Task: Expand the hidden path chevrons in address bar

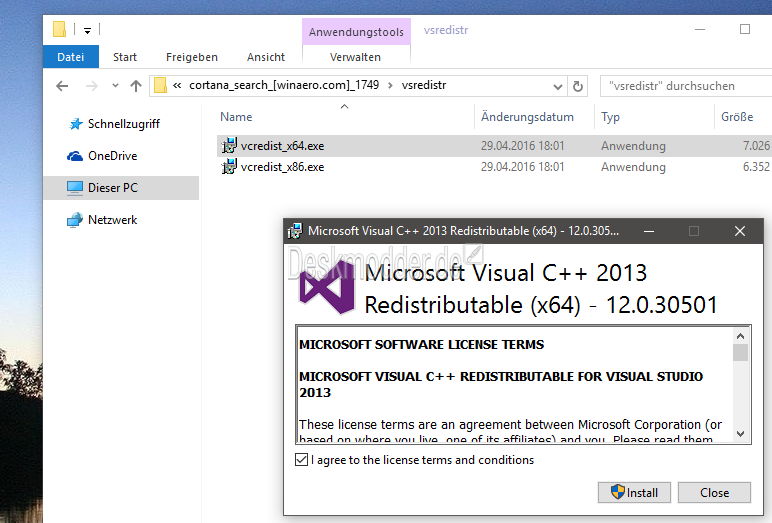Action: coord(177,86)
